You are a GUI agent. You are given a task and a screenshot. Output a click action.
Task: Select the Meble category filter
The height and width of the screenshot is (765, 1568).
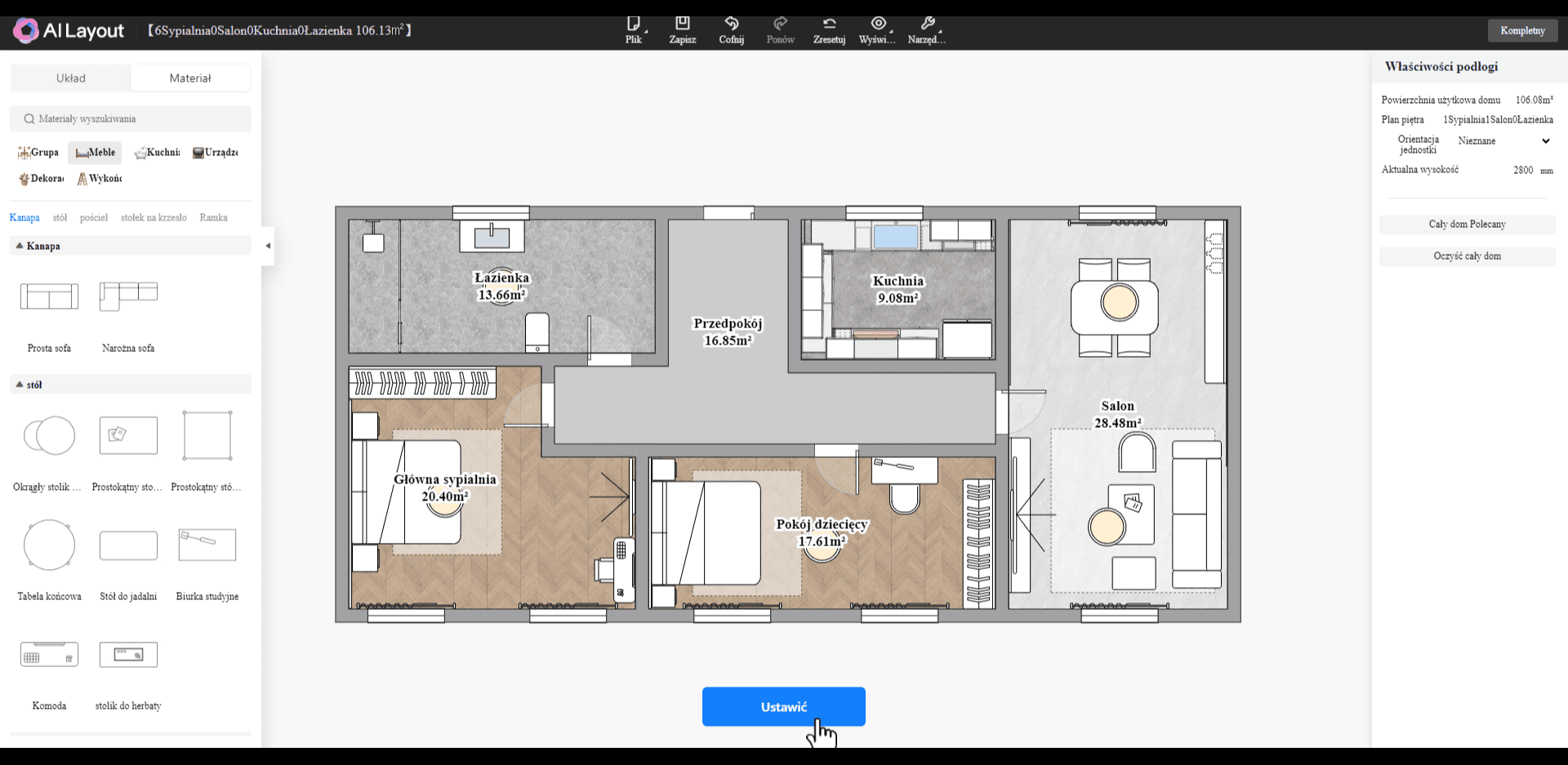pyautogui.click(x=95, y=153)
